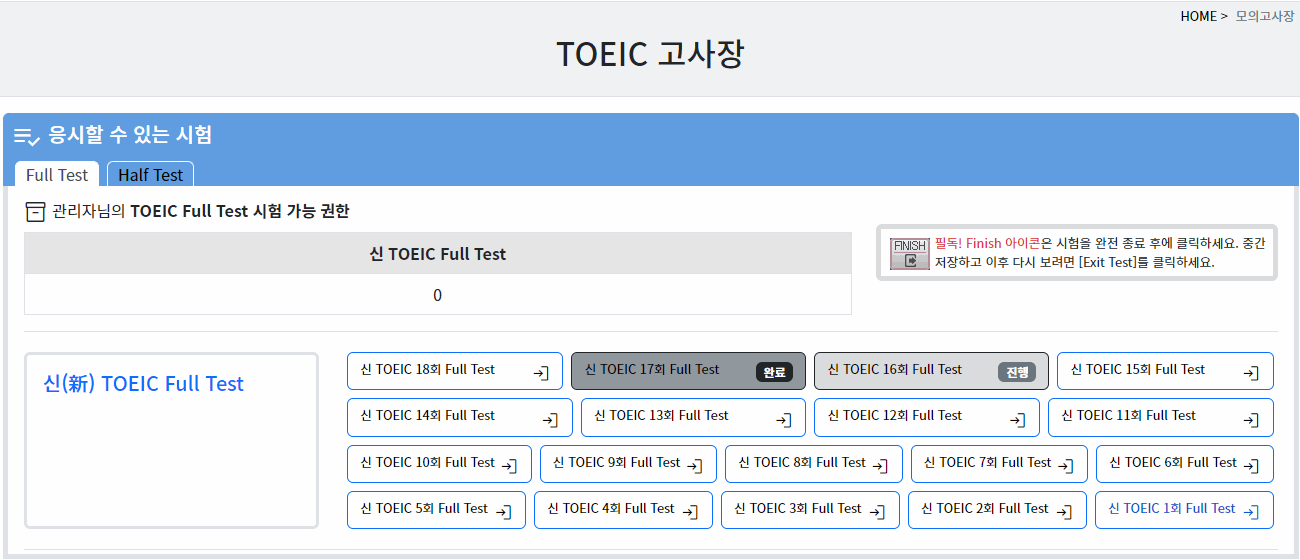Click the 신(新) TOEIC Full Test heading
The width and height of the screenshot is (1300, 560).
(x=144, y=384)
